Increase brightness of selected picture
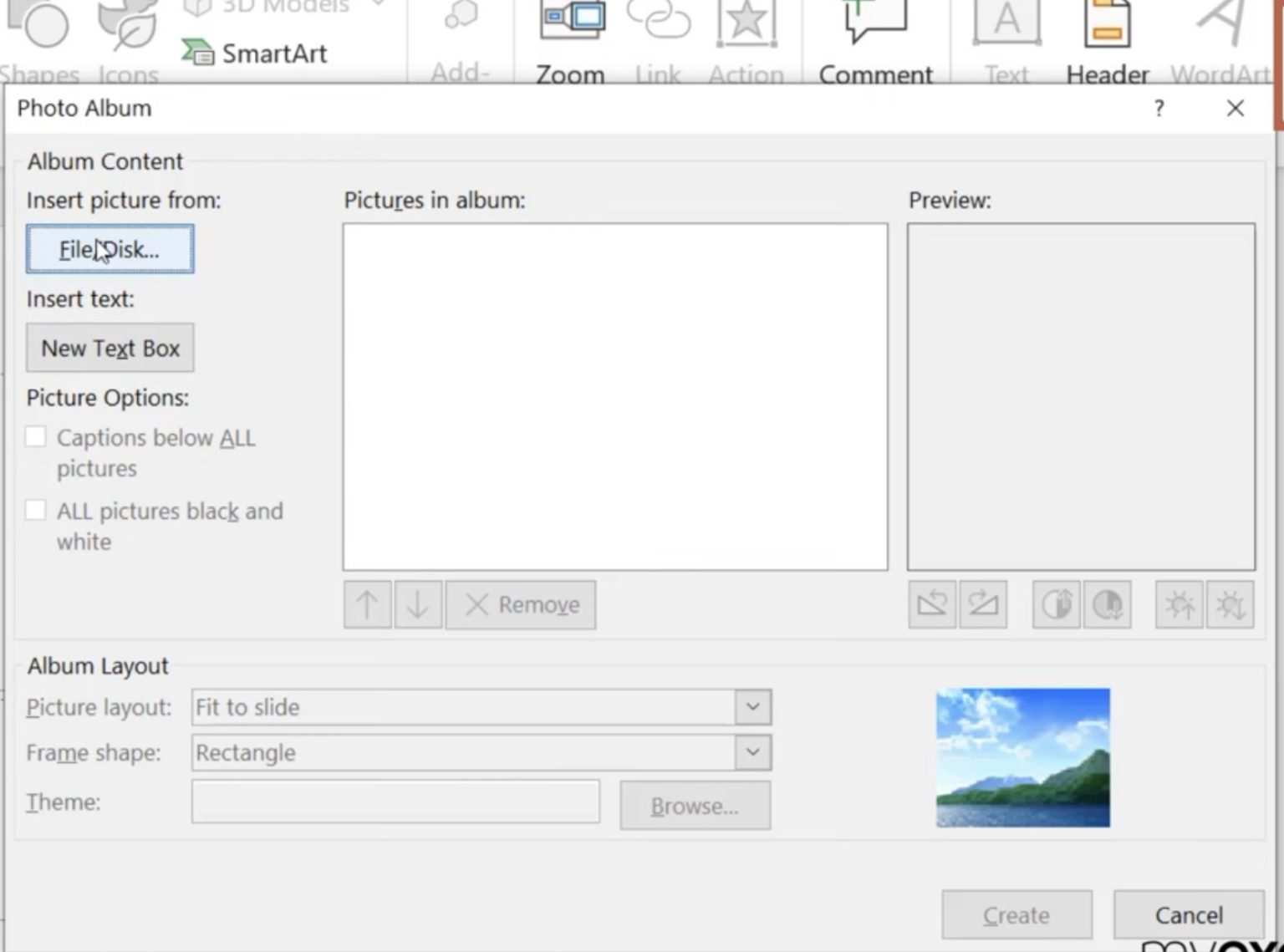The width and height of the screenshot is (1284, 952). coord(1179,604)
